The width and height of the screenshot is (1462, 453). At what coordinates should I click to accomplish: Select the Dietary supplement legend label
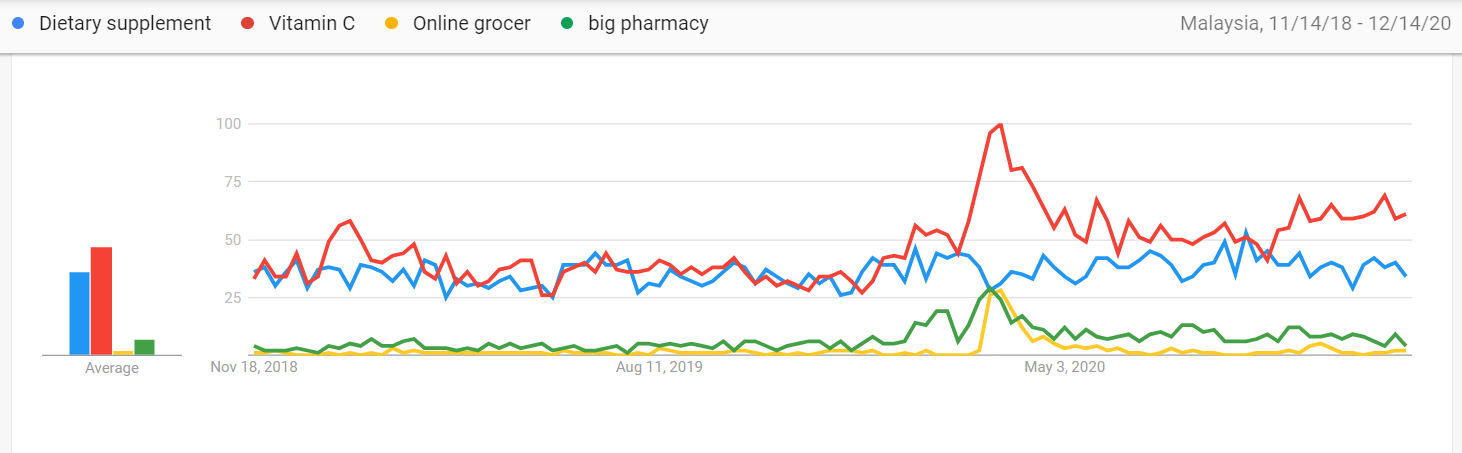point(125,23)
